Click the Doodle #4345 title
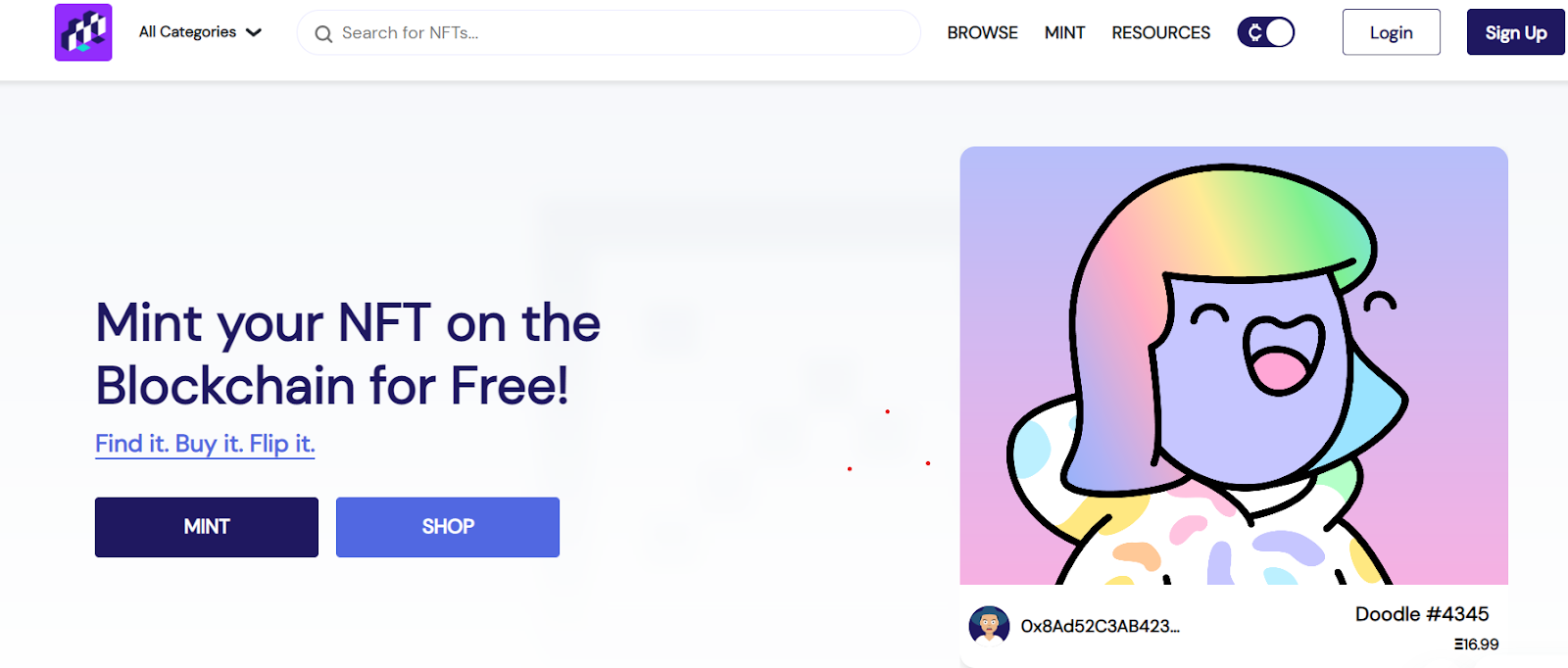This screenshot has width=1568, height=668. (x=1422, y=614)
